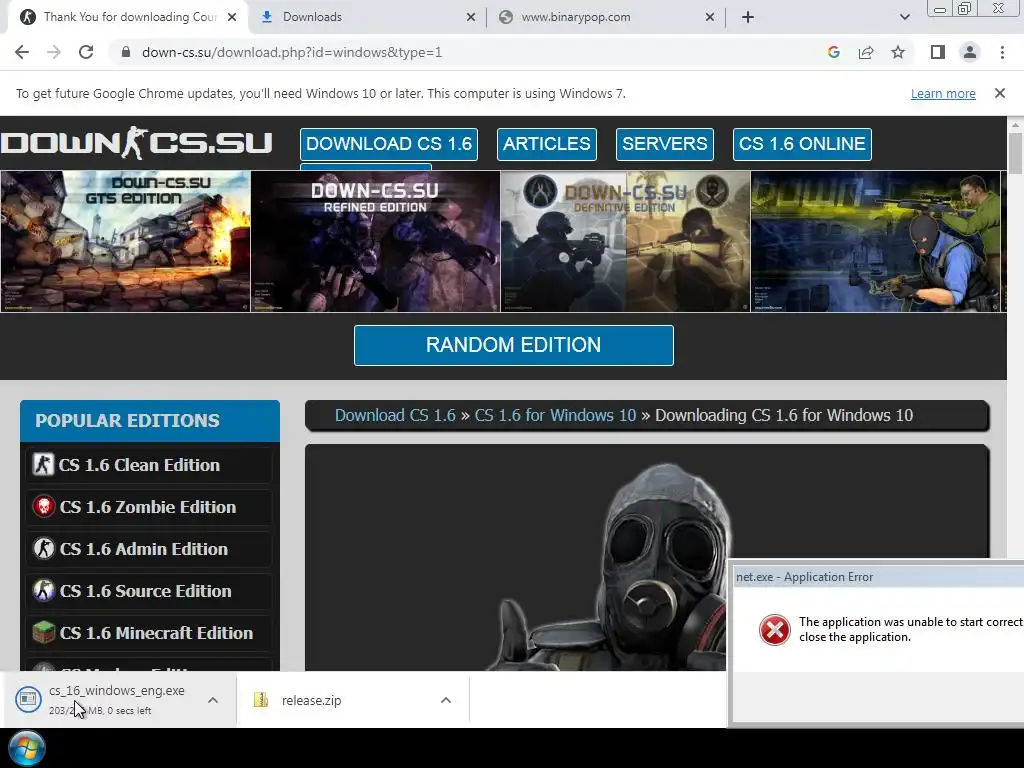Open the Google icon in address bar
The image size is (1024, 768).
point(833,52)
